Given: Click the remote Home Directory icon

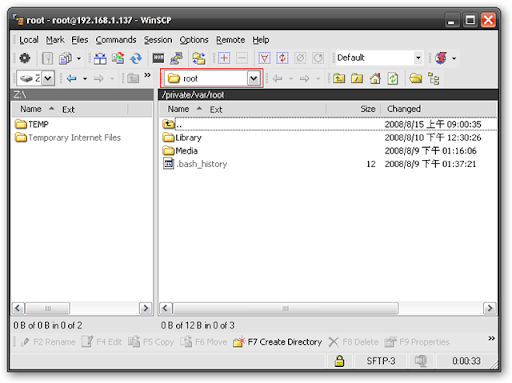Looking at the screenshot, I should click(375, 79).
